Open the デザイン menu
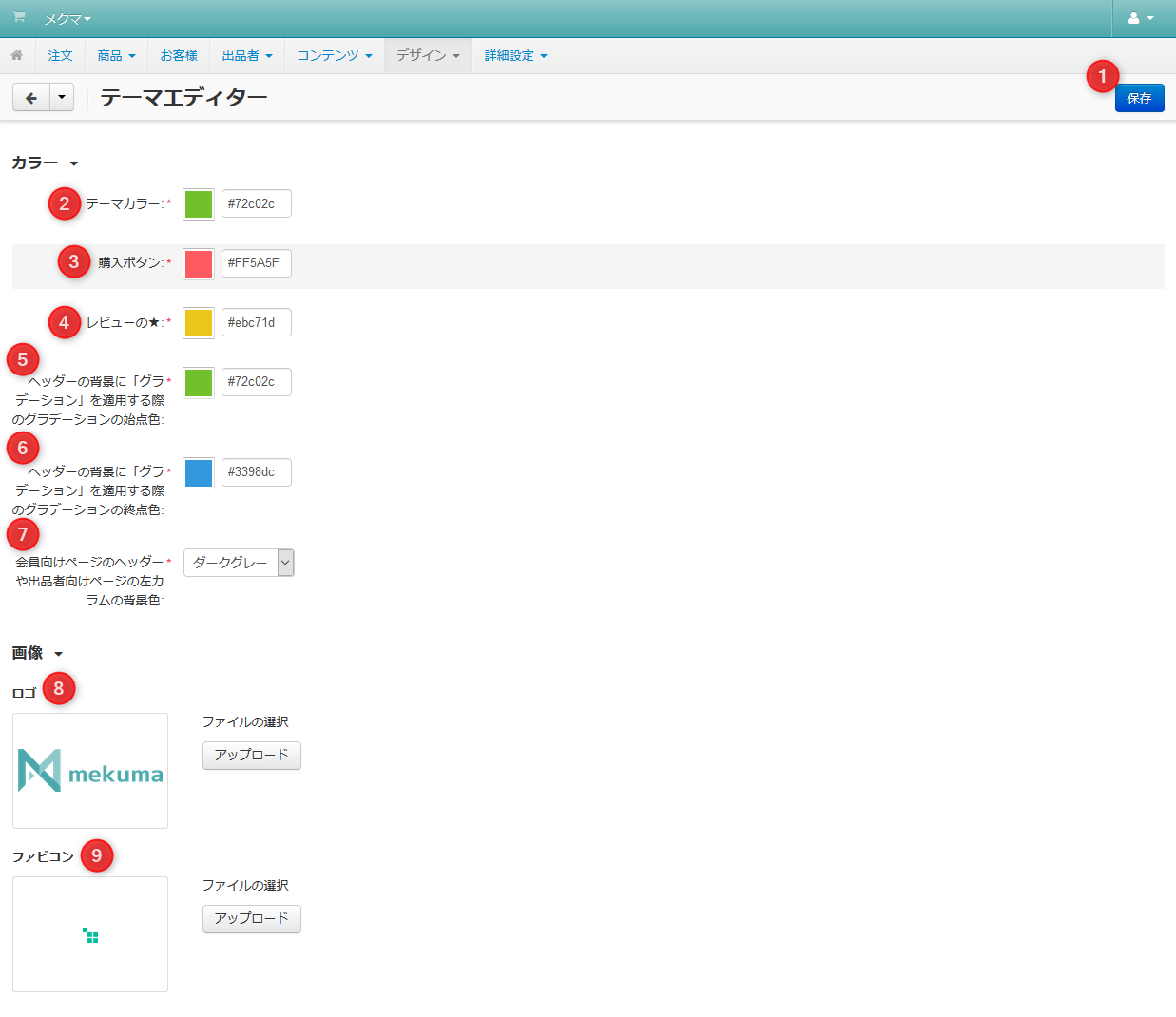 428,55
